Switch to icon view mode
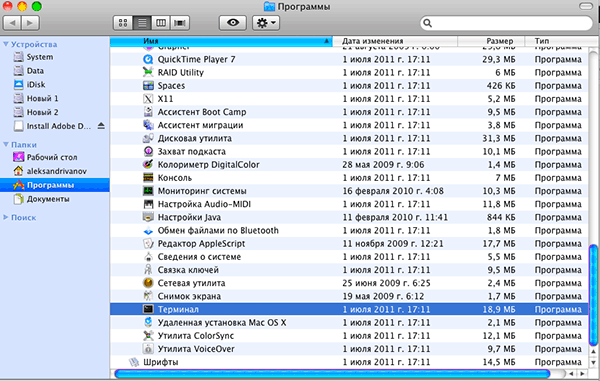 click(123, 23)
